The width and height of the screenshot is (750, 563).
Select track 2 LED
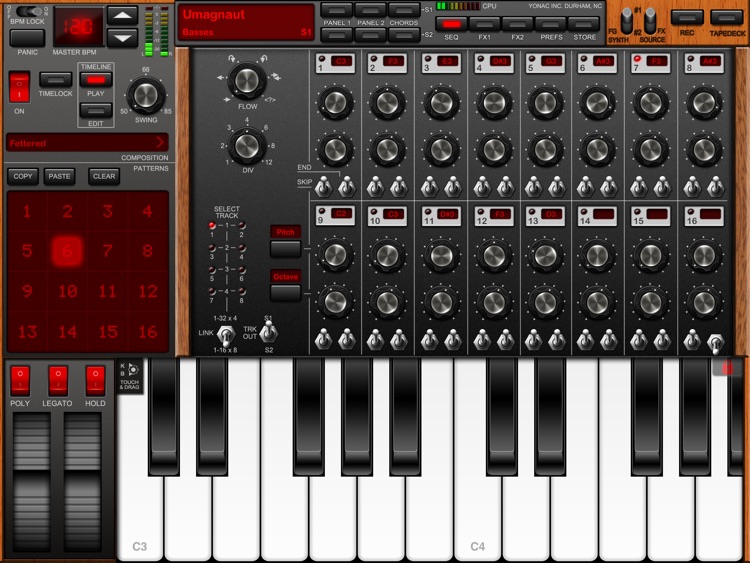point(242,225)
